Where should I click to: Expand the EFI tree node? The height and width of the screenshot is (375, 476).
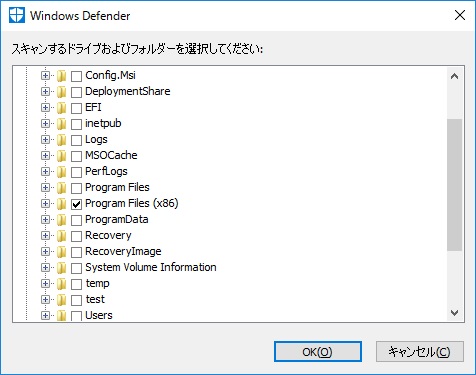coord(45,107)
